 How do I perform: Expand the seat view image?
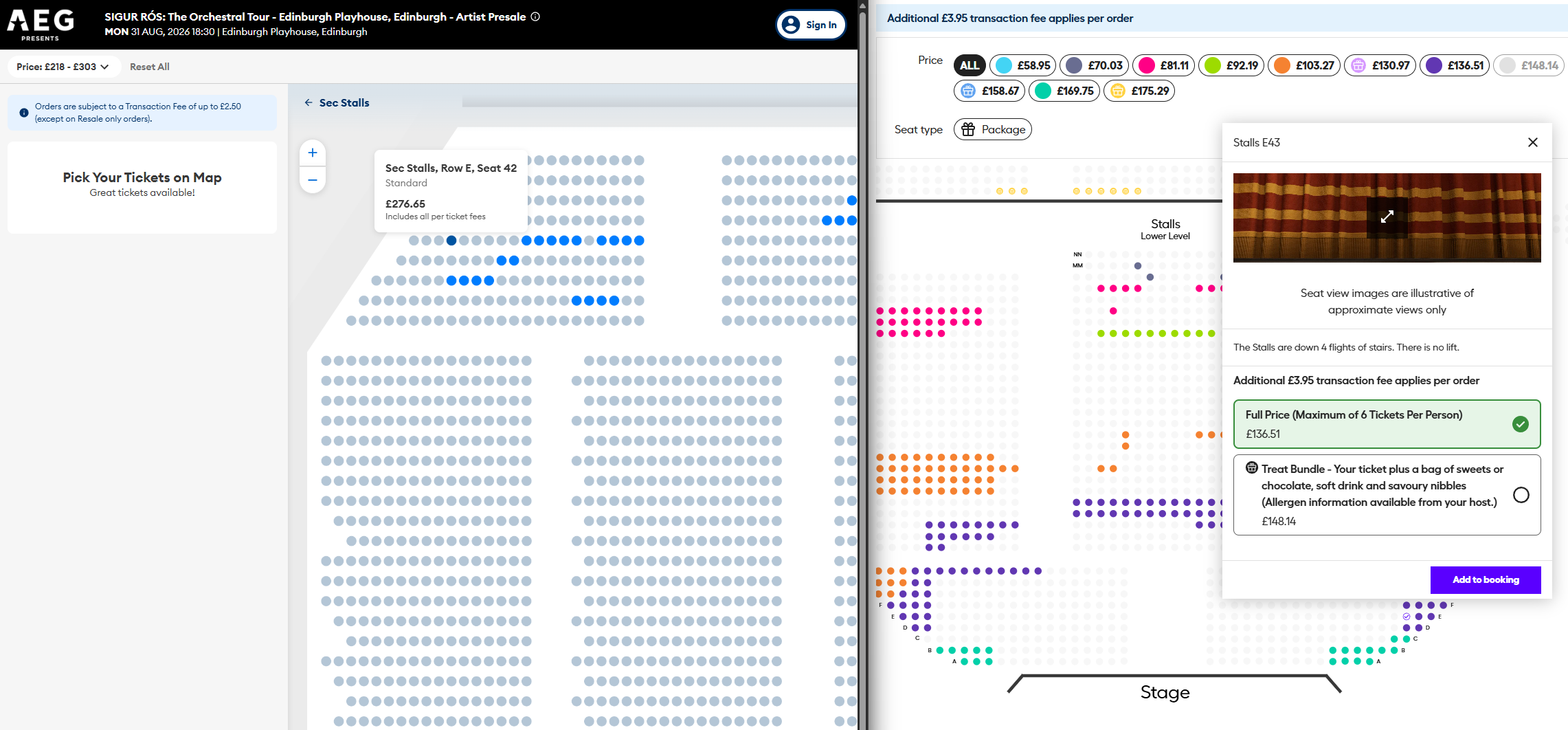click(x=1387, y=217)
